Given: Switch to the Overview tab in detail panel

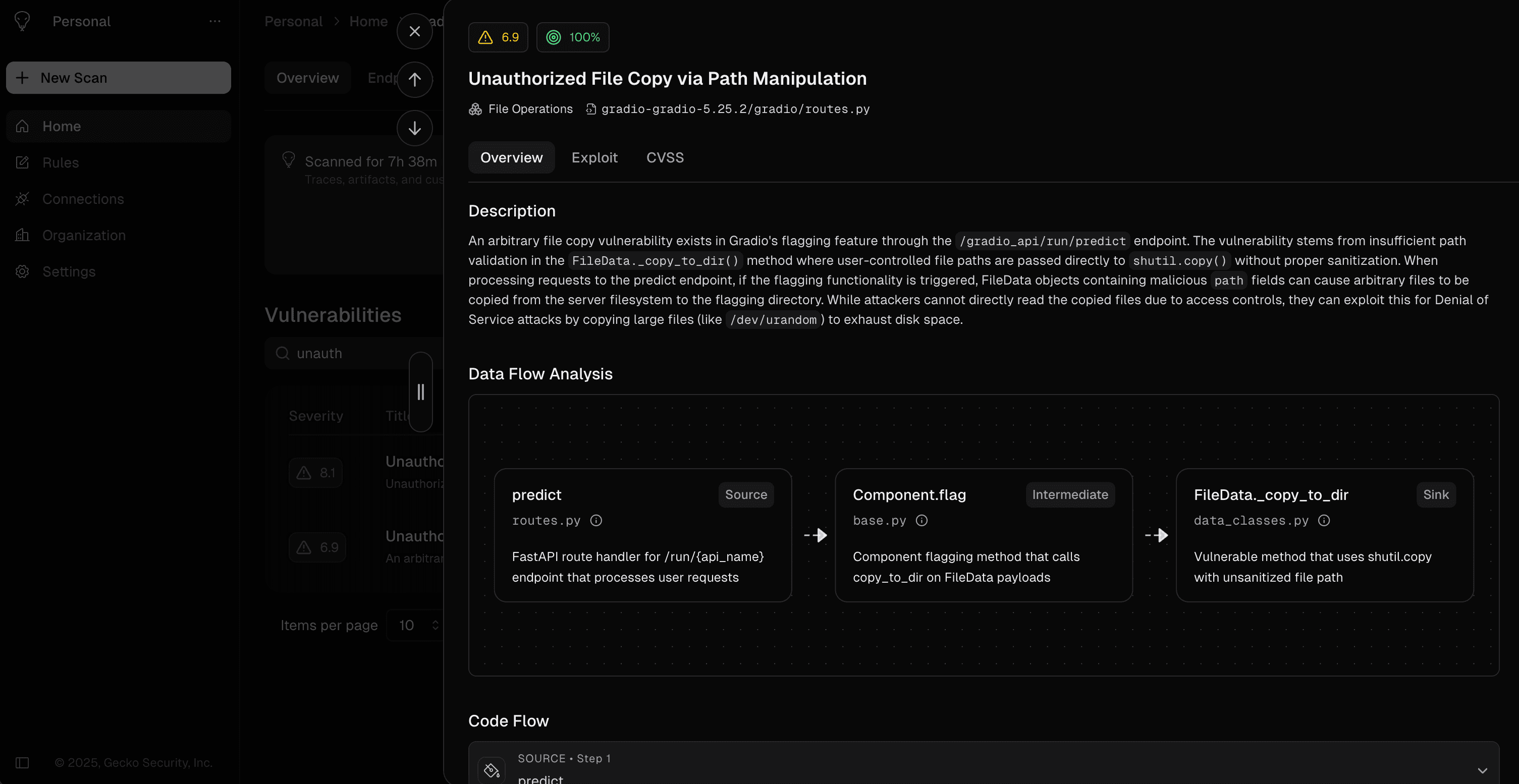Looking at the screenshot, I should click(x=511, y=157).
